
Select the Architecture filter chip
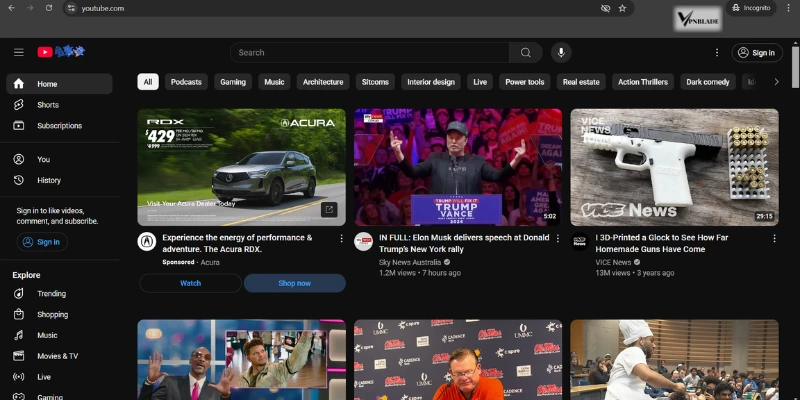click(x=323, y=82)
